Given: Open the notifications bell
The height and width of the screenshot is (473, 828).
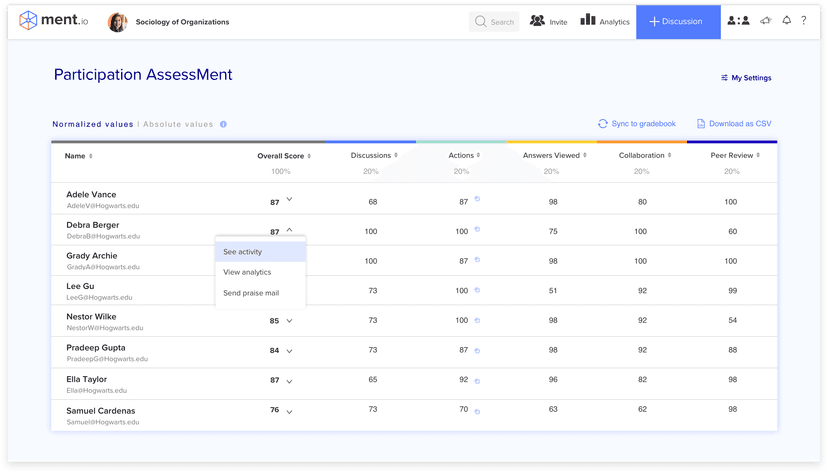Looking at the screenshot, I should [x=786, y=21].
